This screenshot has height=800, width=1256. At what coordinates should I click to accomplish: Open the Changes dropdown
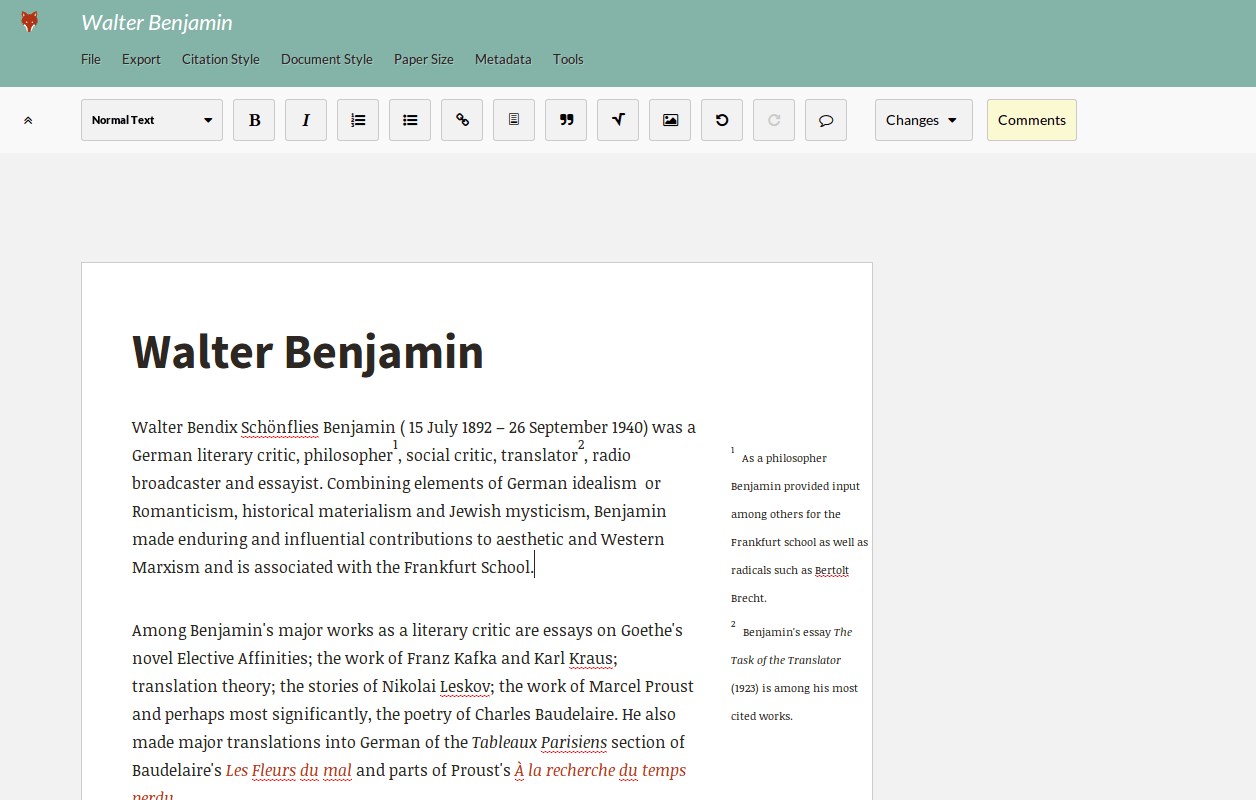(923, 120)
